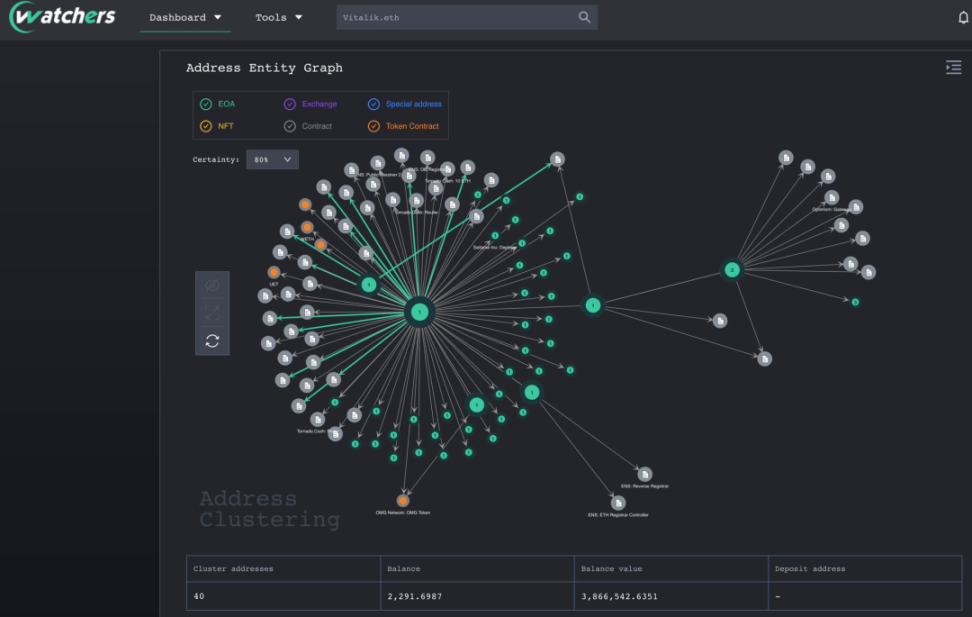972x617 pixels.
Task: Click the search magnifier icon
Action: point(584,17)
